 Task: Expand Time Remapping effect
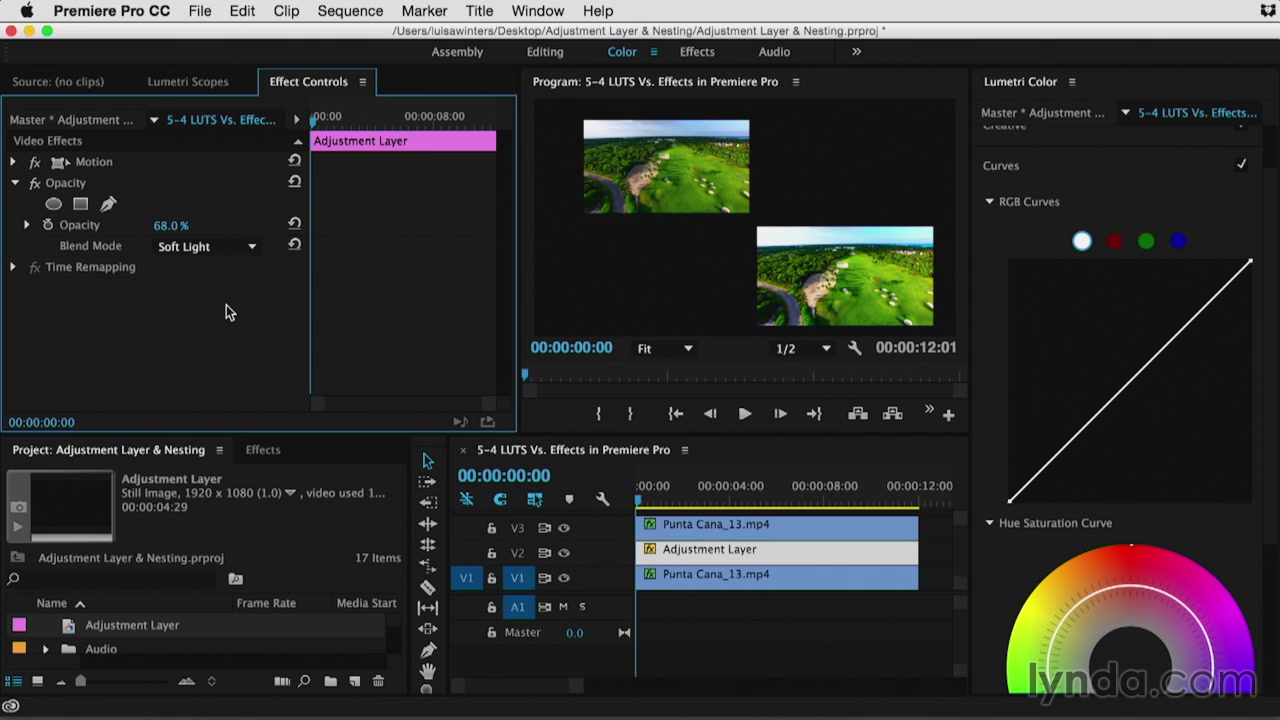tap(13, 267)
